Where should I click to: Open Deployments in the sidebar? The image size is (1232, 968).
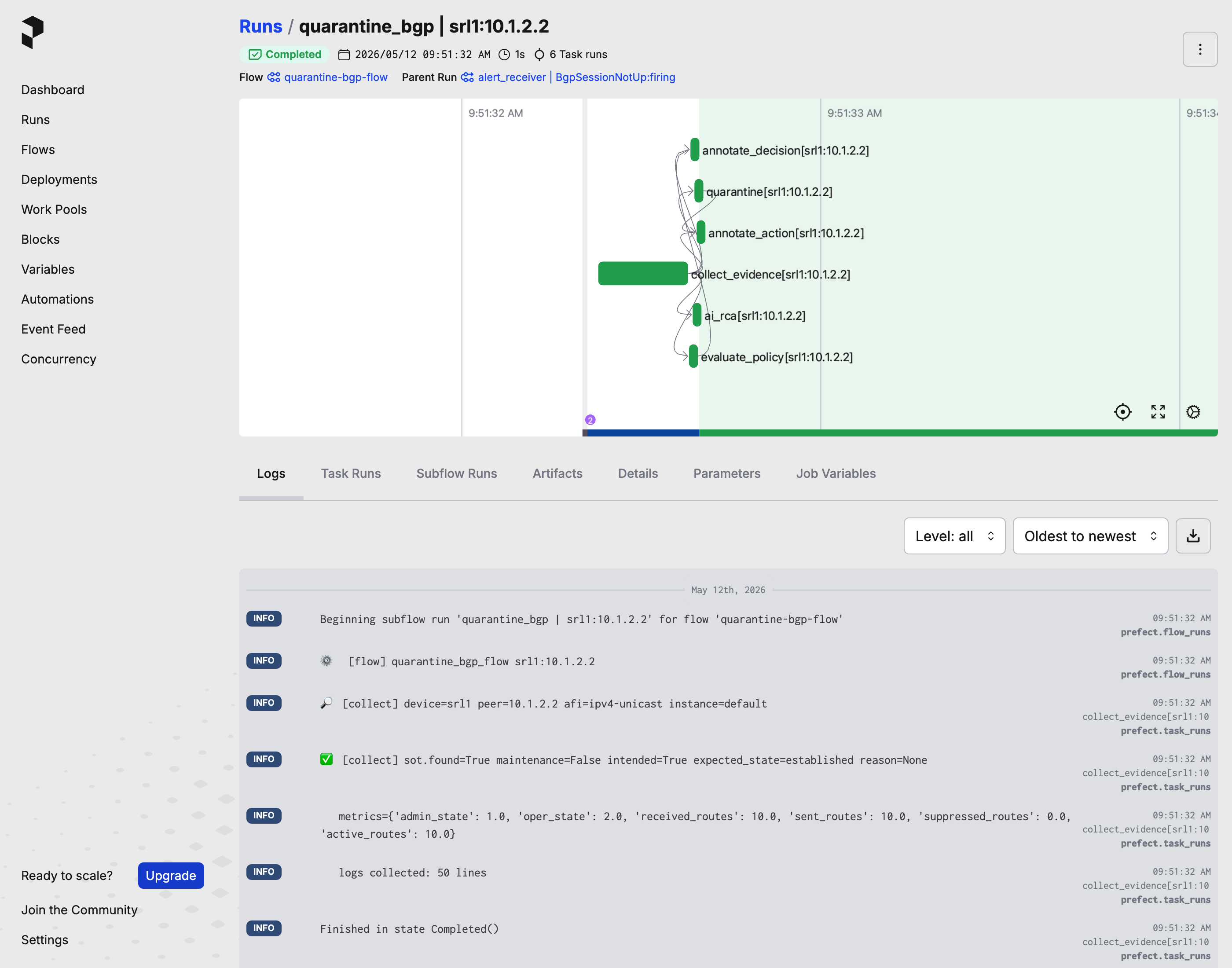coord(59,180)
